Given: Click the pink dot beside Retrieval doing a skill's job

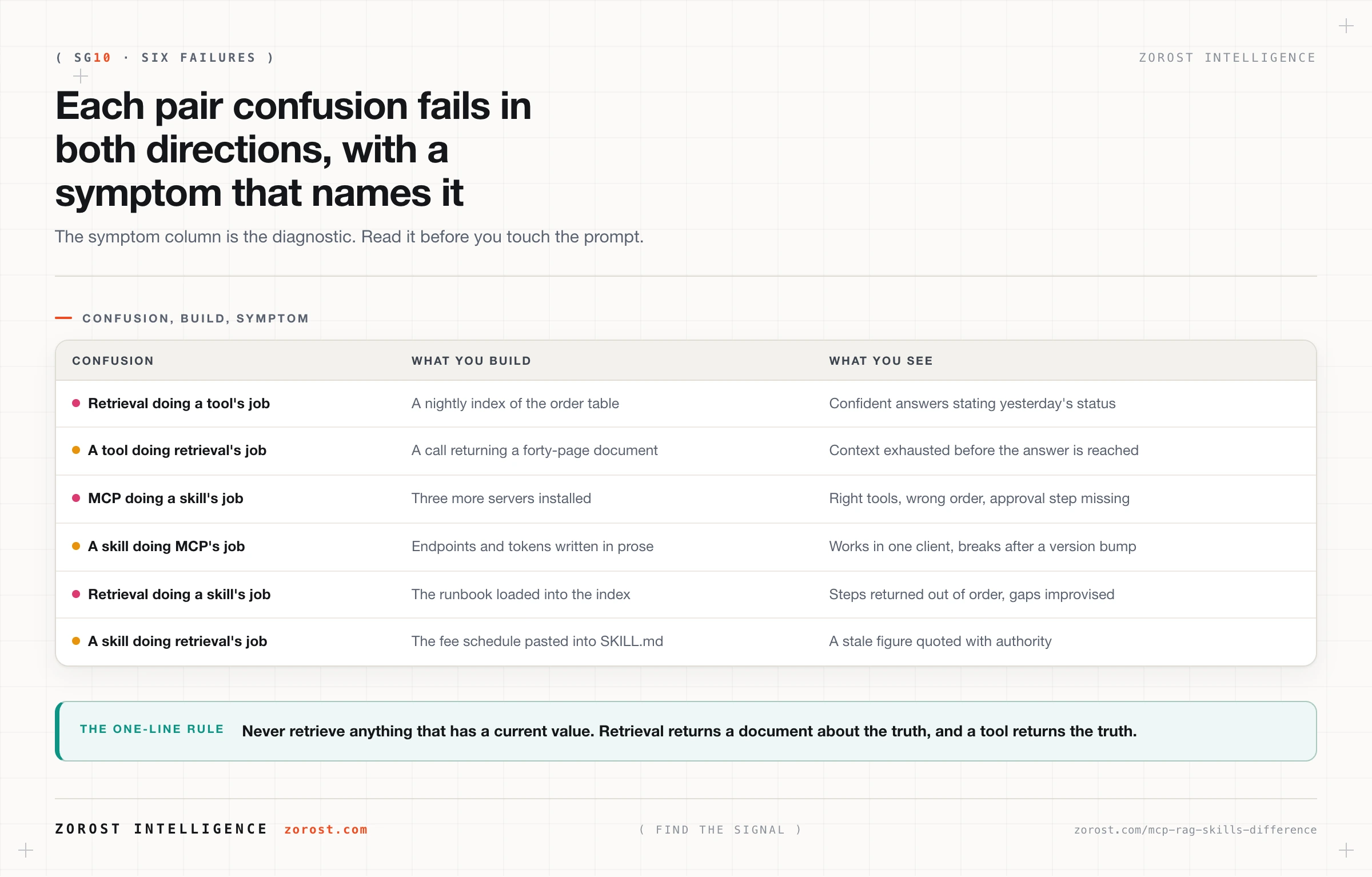Looking at the screenshot, I should point(76,594).
